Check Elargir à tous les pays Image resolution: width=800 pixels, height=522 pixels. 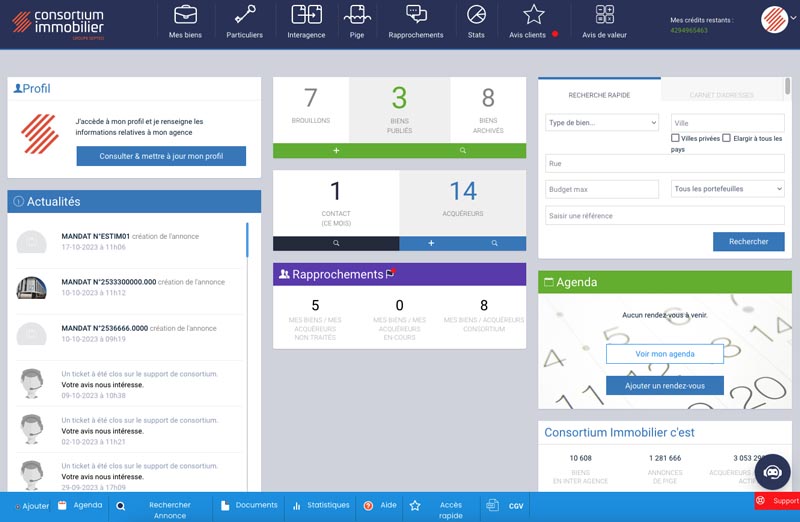[727, 138]
